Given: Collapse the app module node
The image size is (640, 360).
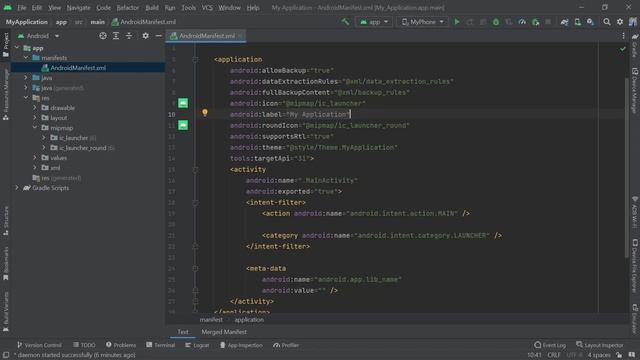Looking at the screenshot, I should pyautogui.click(x=17, y=48).
